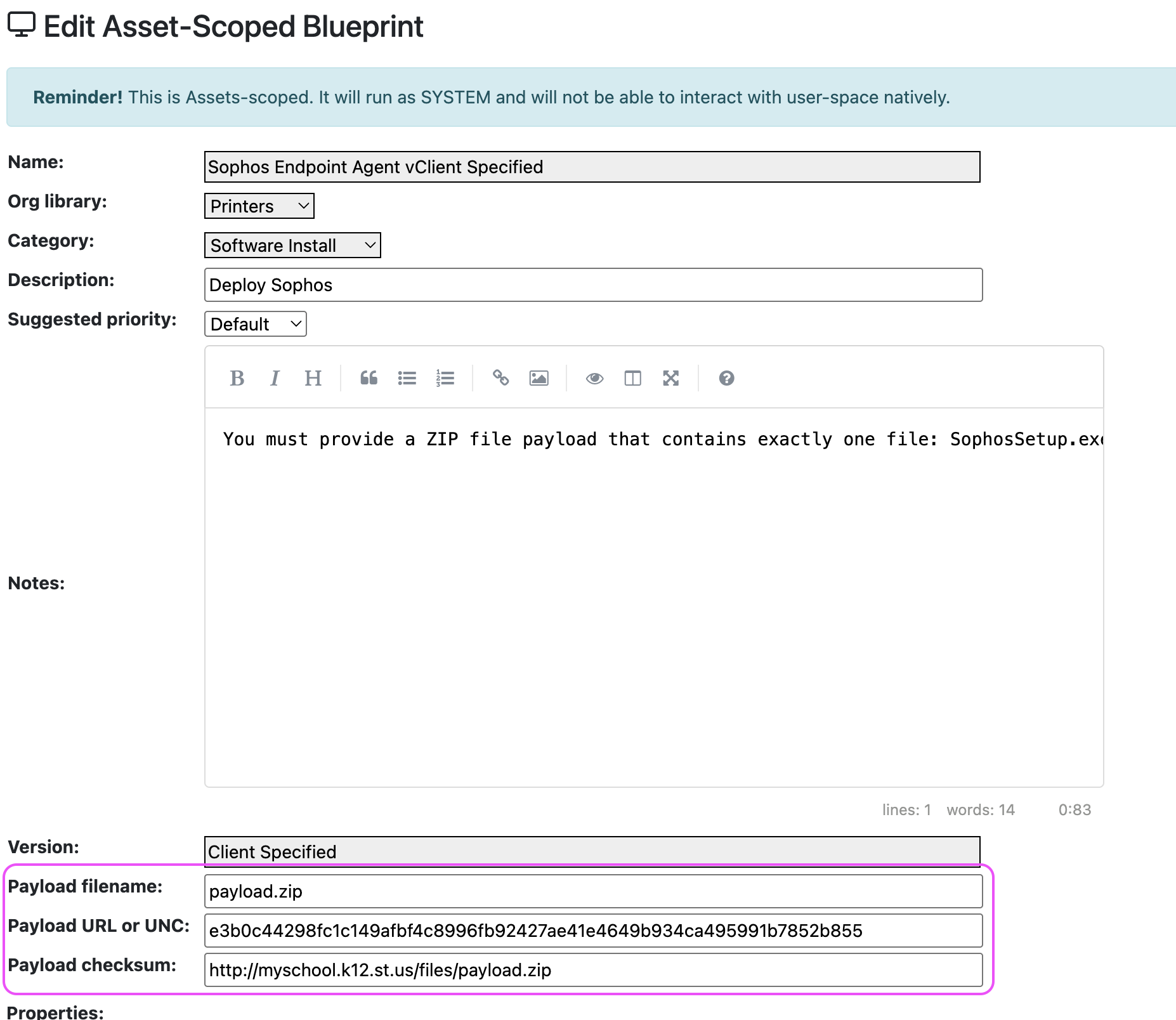
Task: Insert a link in notes editor
Action: 501,378
